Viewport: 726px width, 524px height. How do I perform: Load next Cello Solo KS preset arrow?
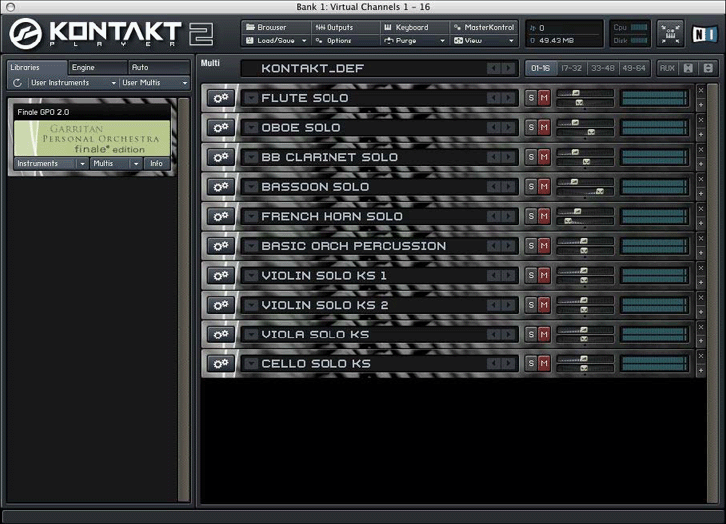[509, 364]
